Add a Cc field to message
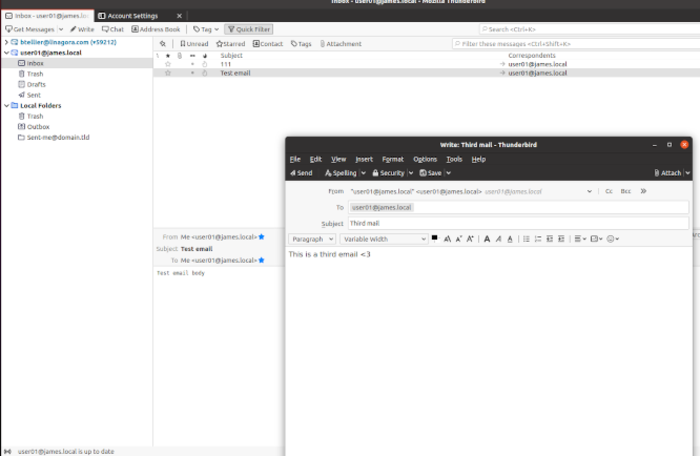 tap(608, 191)
